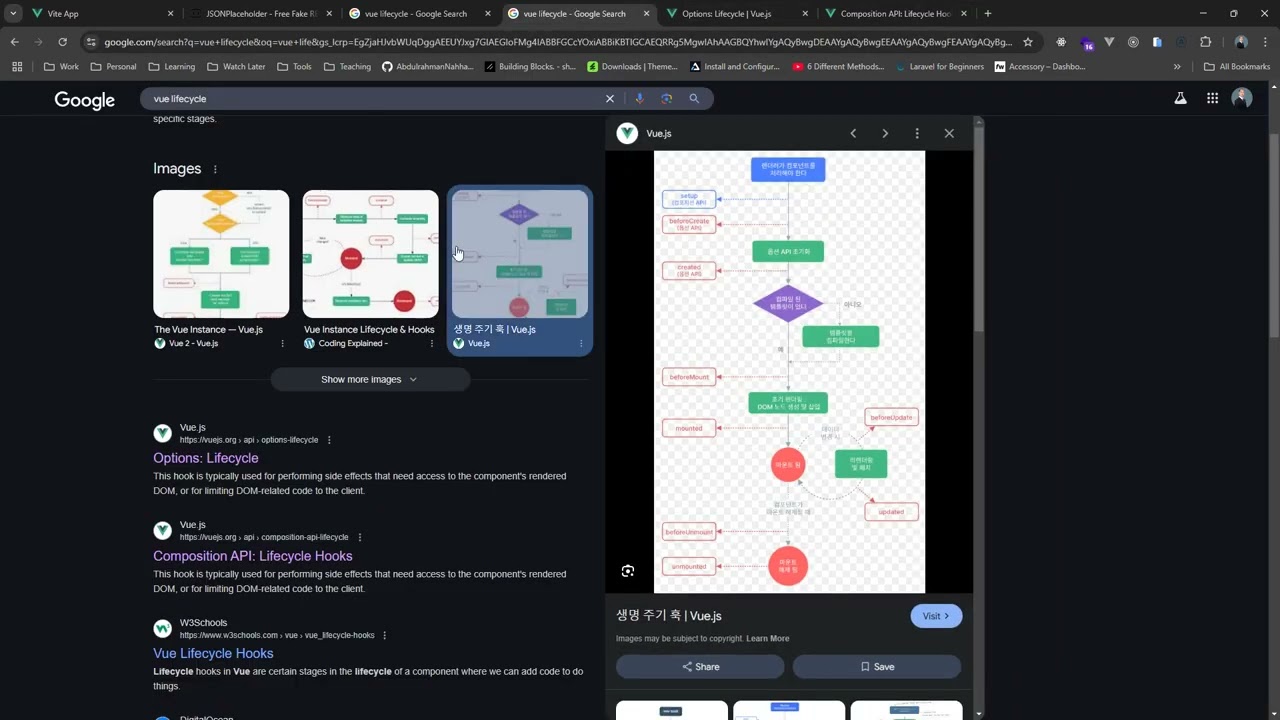Open Vue Lifecycle Hooks W3Schools result
This screenshot has width=1280, height=720.
(x=213, y=653)
